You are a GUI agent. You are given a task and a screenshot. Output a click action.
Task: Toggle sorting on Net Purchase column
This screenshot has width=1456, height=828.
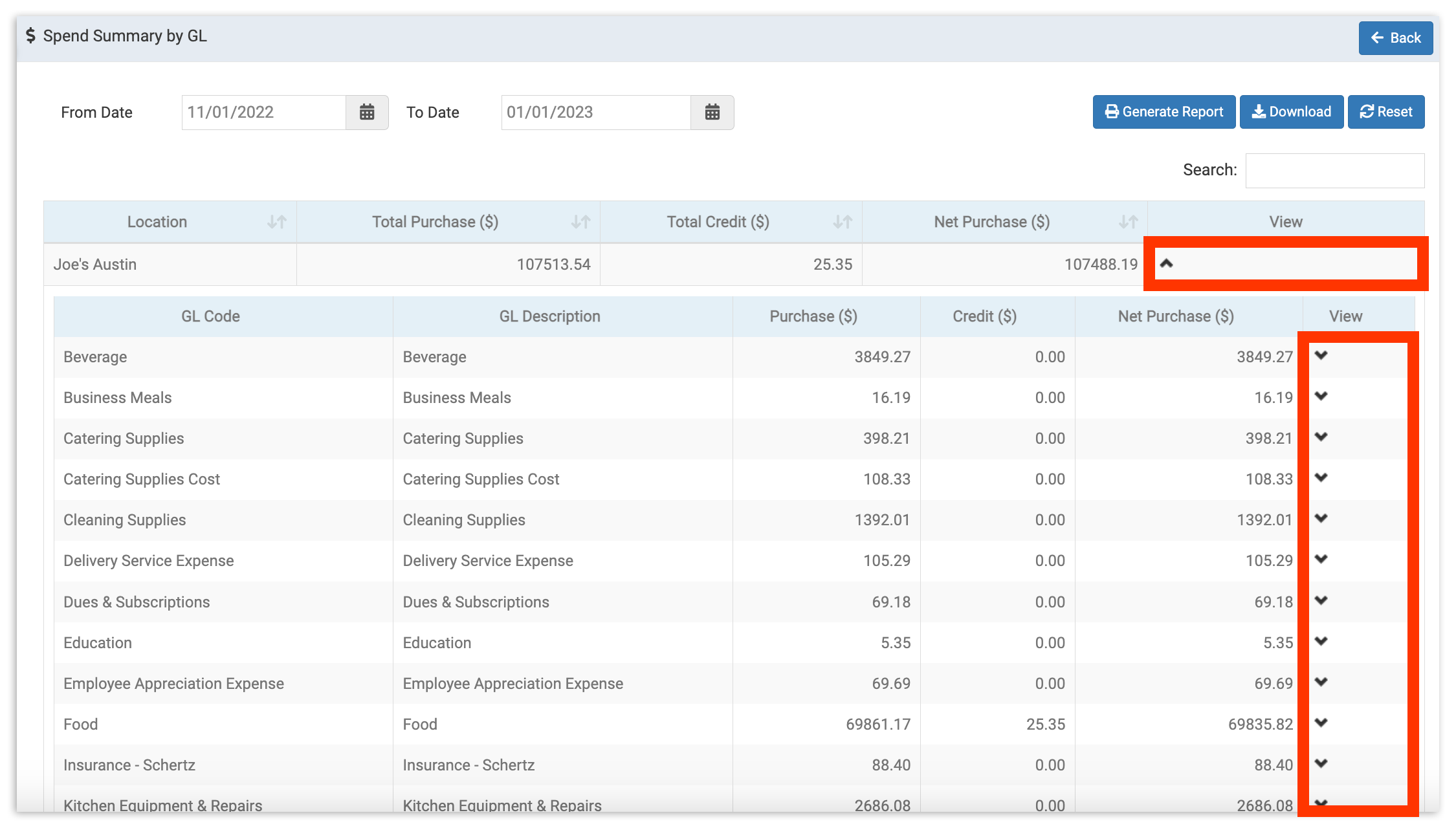tap(1127, 222)
